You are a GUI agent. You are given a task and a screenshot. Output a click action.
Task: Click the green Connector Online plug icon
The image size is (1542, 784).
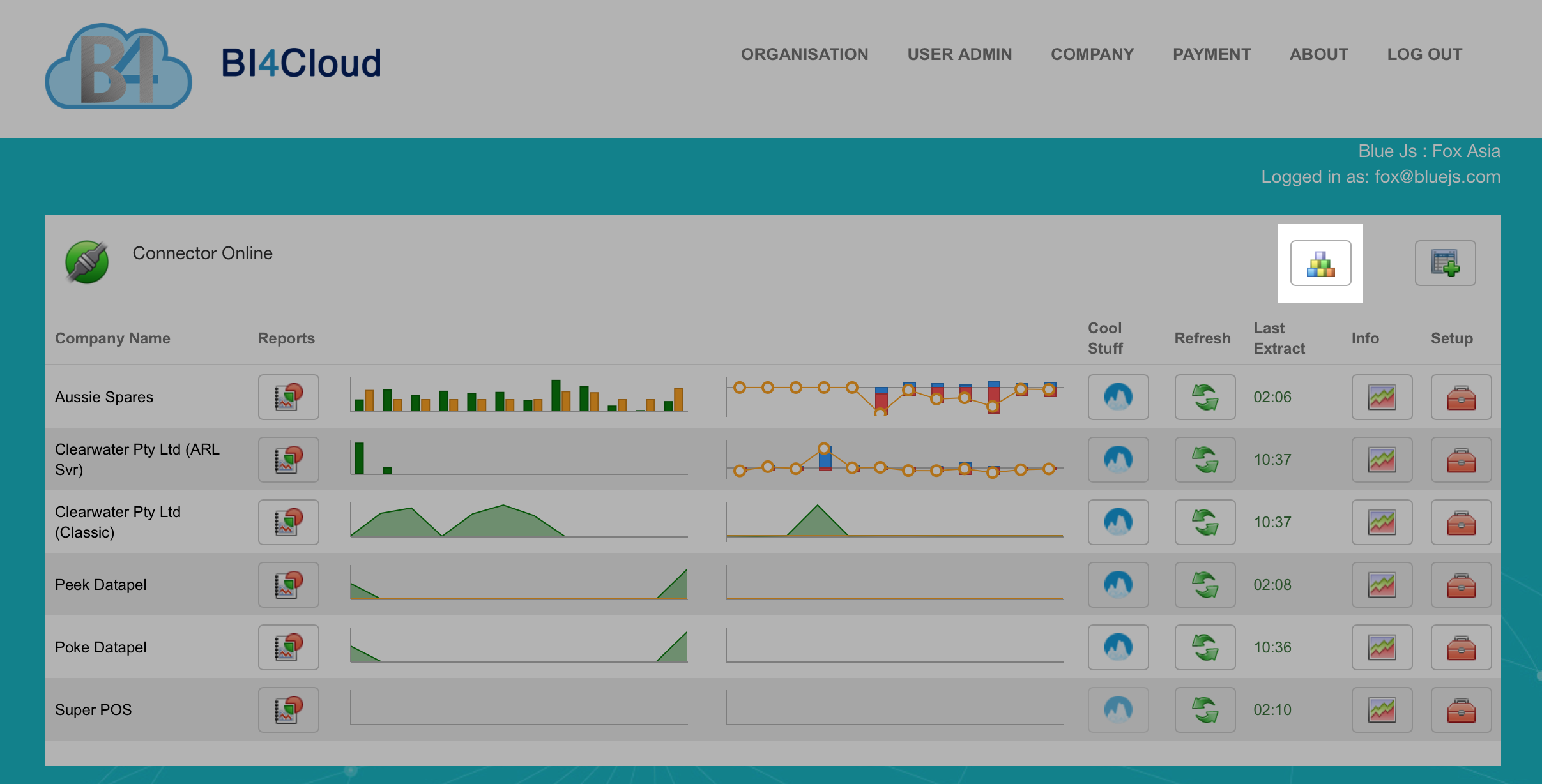(87, 262)
